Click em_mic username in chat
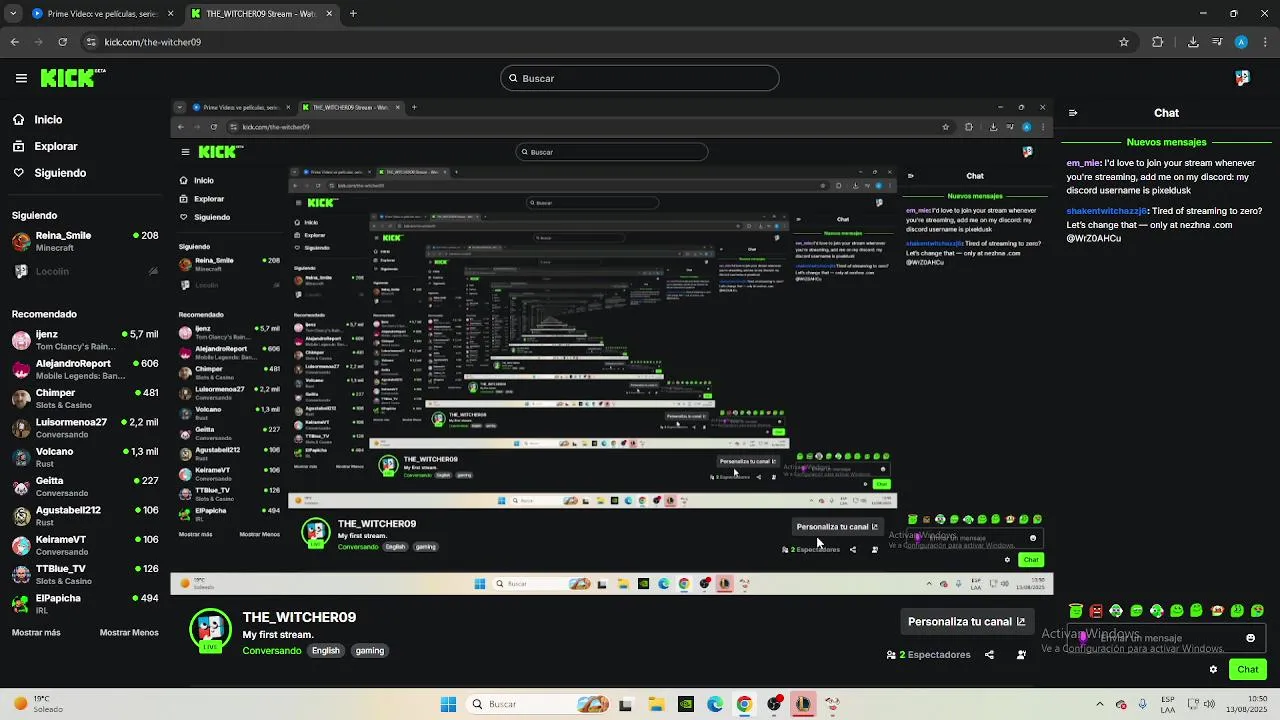 tap(1083, 163)
